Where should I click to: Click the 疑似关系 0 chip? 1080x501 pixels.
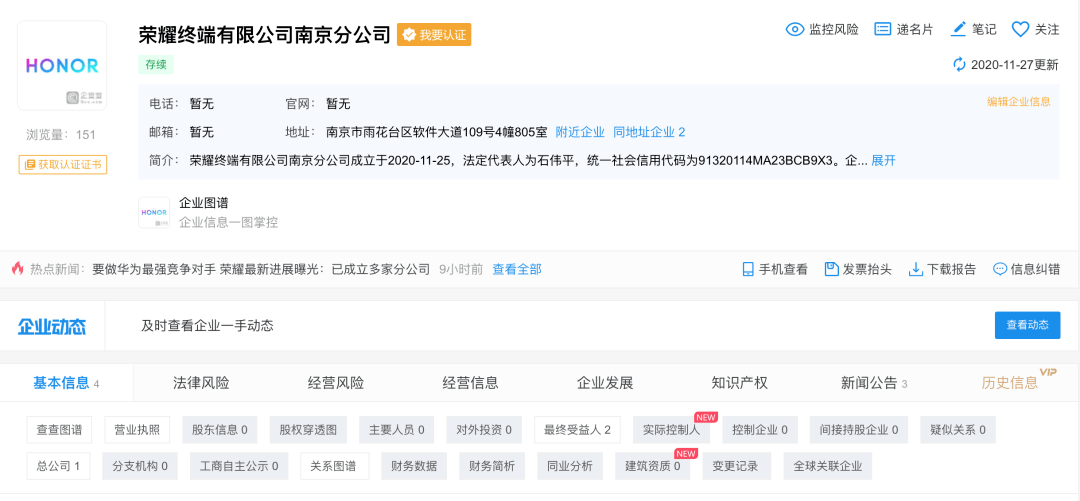pyautogui.click(x=958, y=430)
